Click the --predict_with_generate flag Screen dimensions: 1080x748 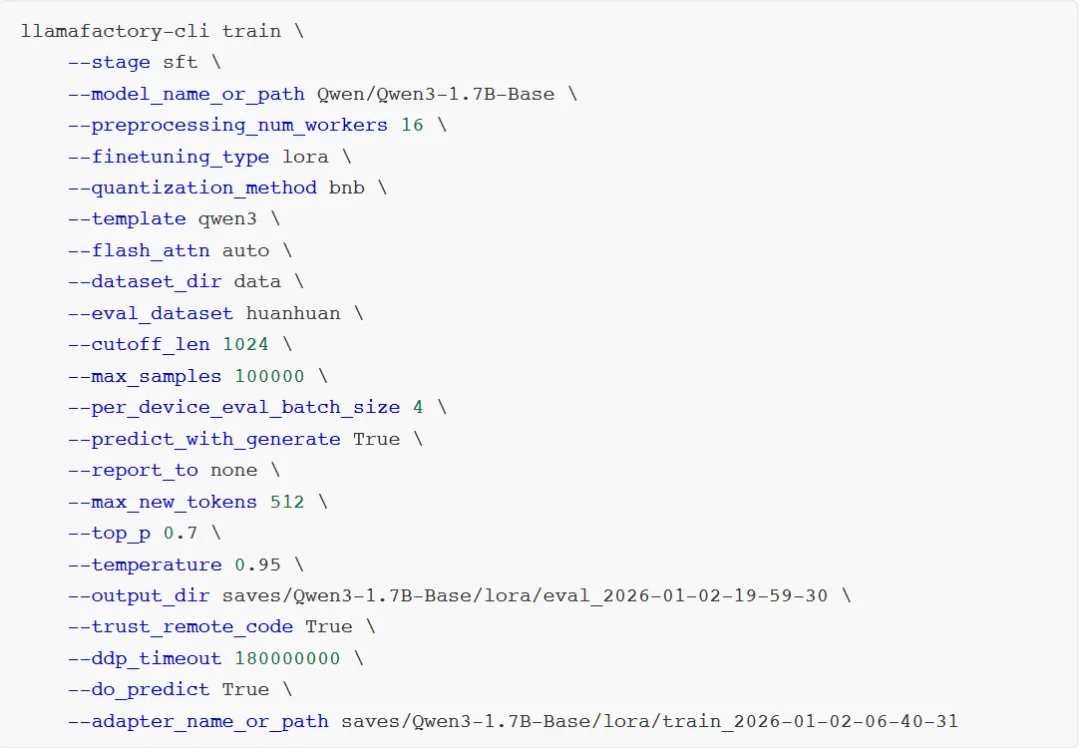204,439
